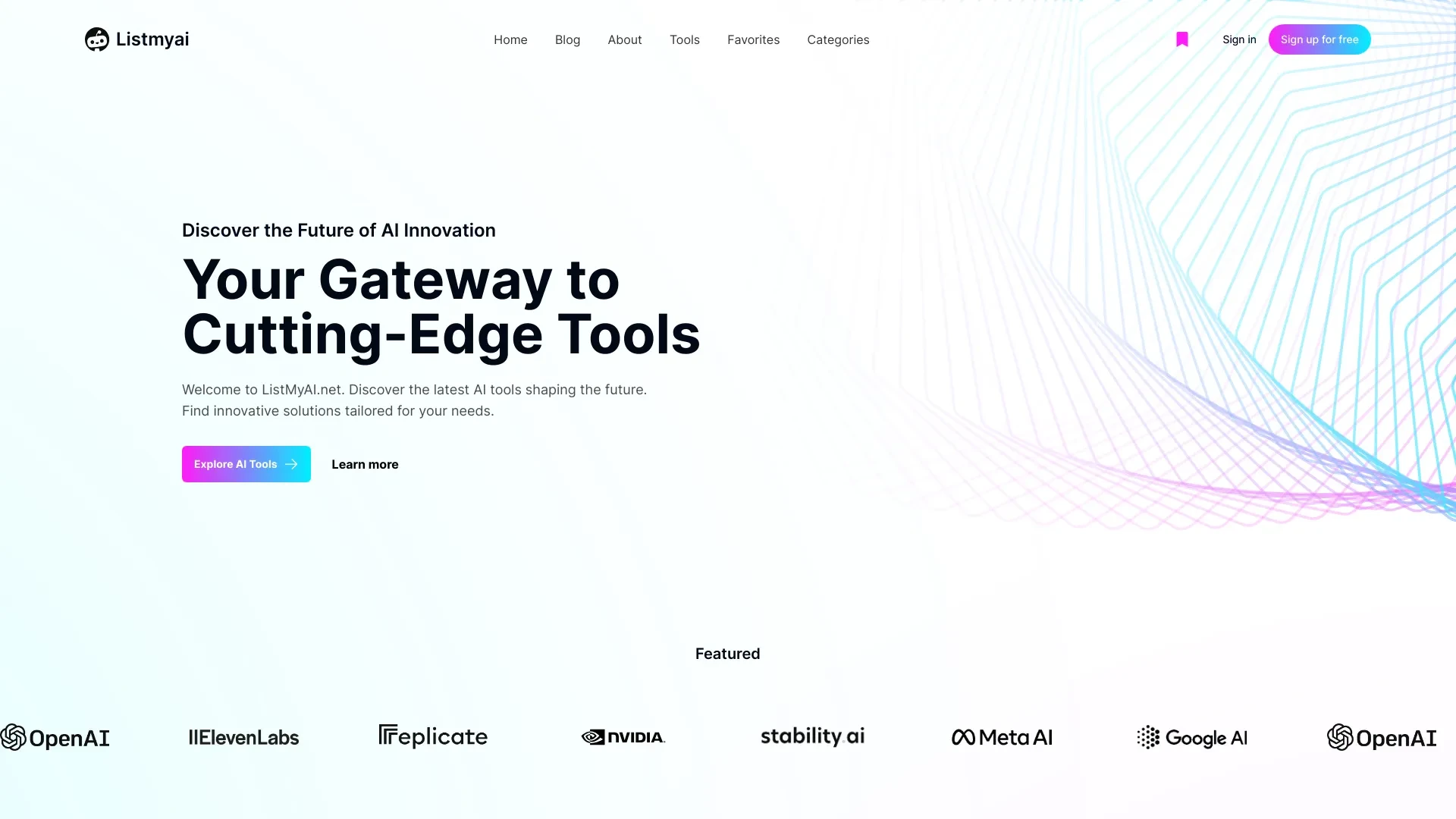
Task: Click the Listmyai robot mascot icon
Action: point(96,39)
